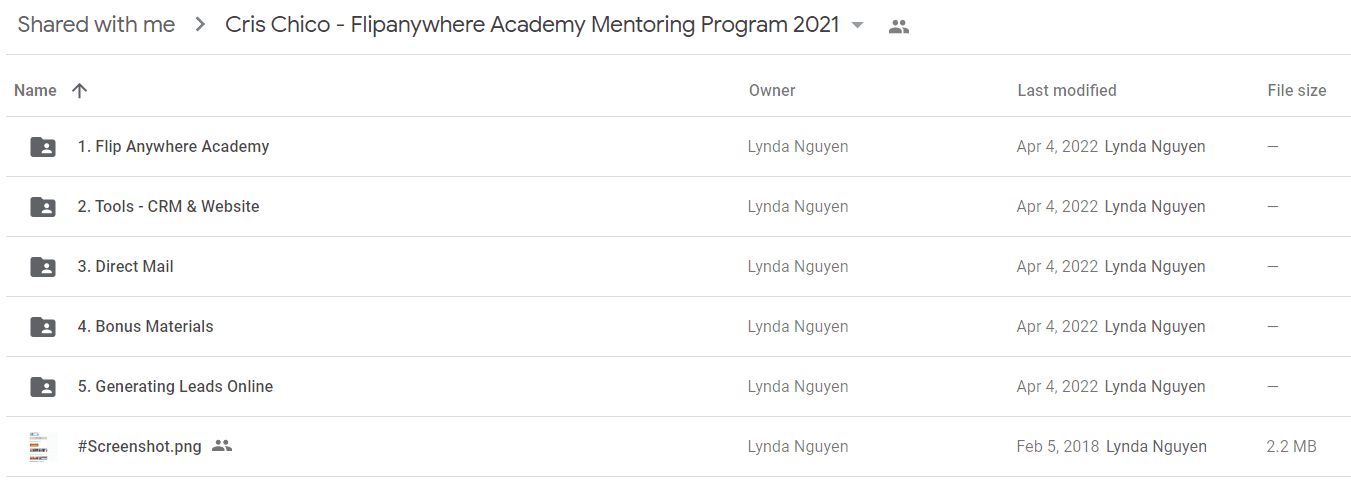Select the Generating Leads Online folder icon
The image size is (1351, 486).
click(43, 387)
